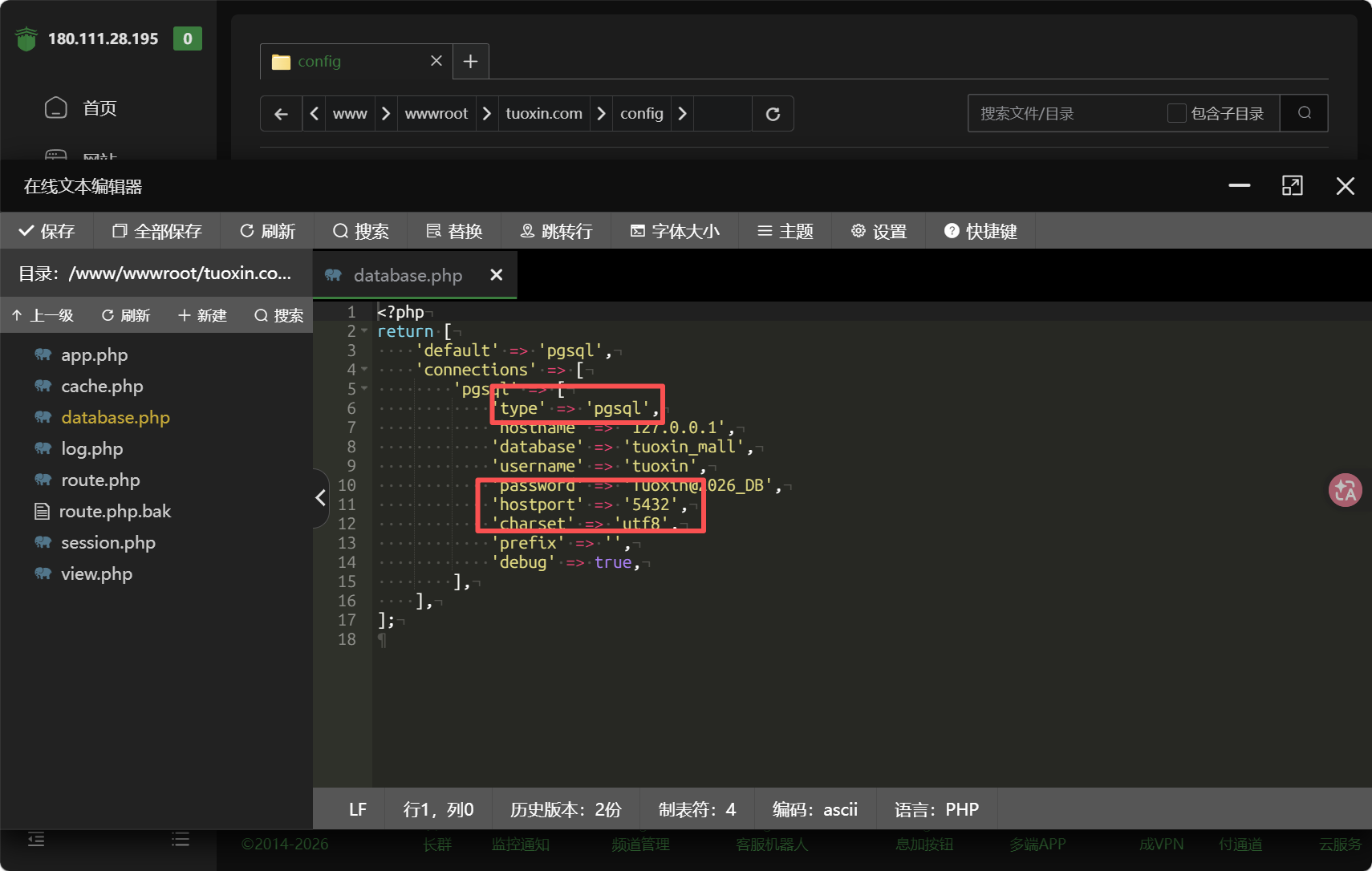Collapse the file directory sidebar with the arrow handle
The height and width of the screenshot is (871, 1372).
pos(320,497)
